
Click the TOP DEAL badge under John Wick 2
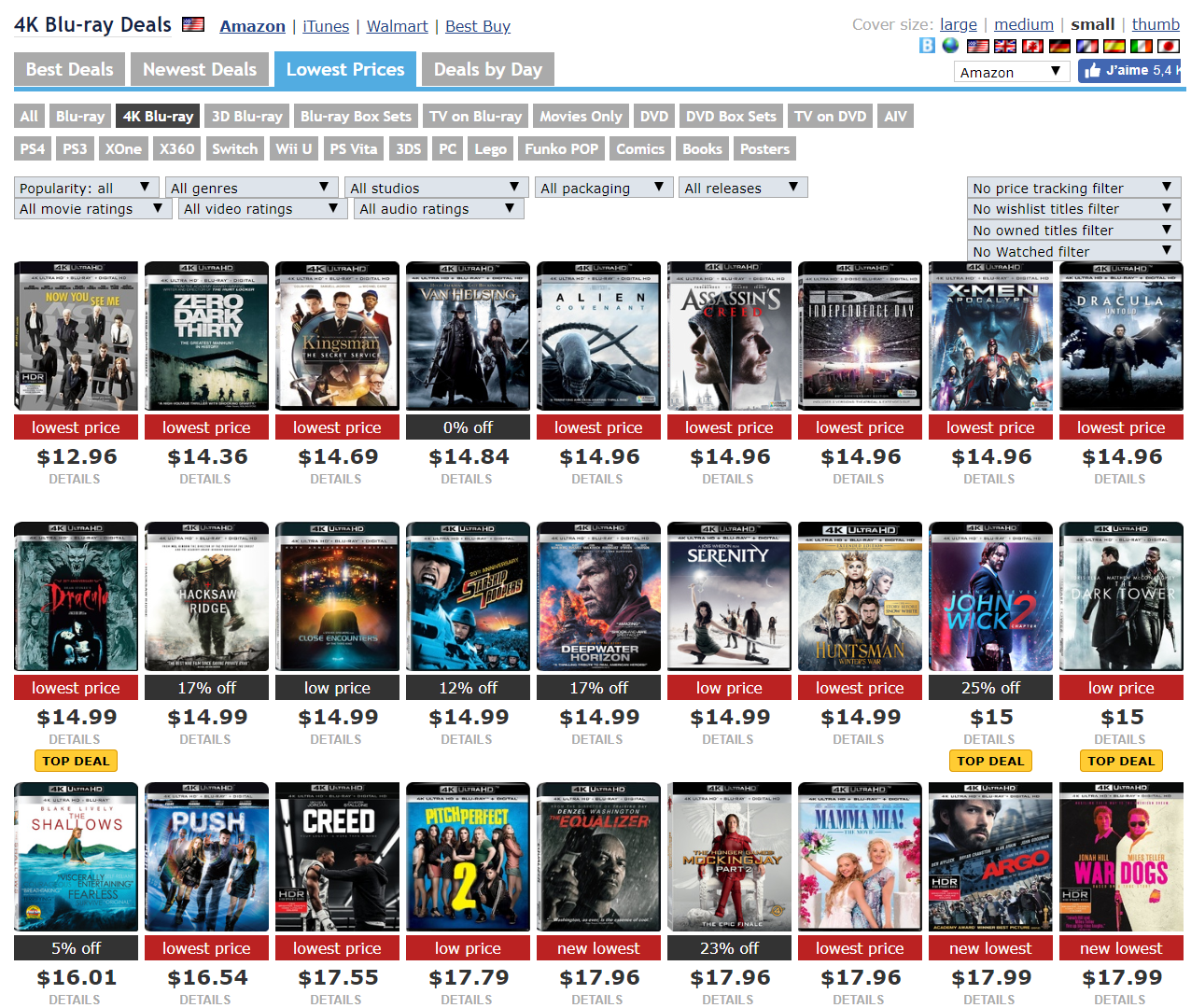(991, 761)
